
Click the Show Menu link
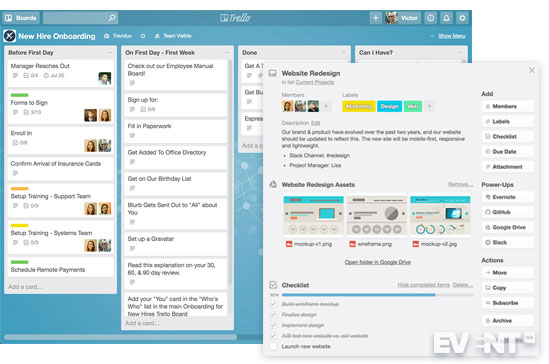pos(452,36)
